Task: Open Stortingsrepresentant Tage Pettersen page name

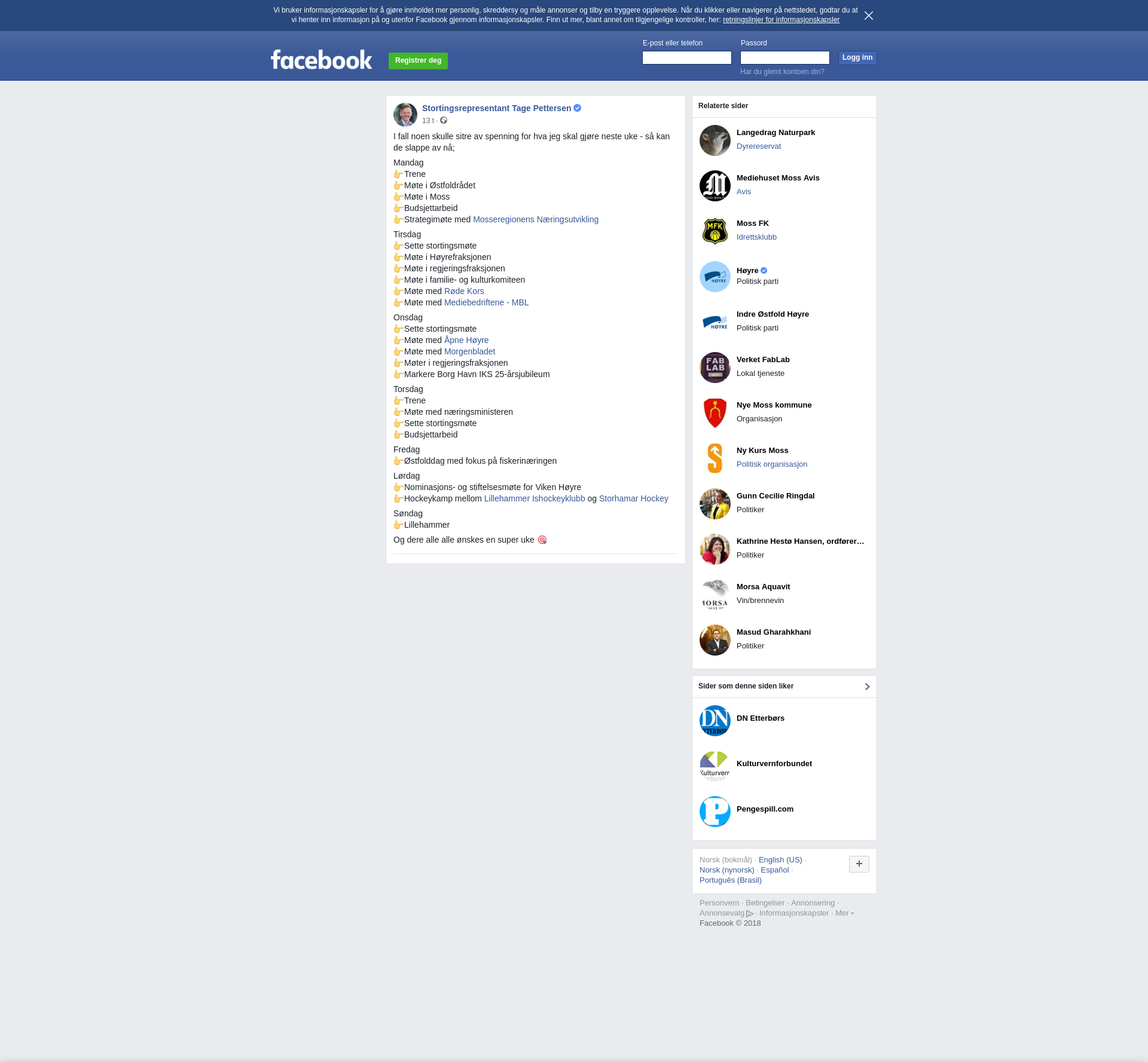Action: [x=496, y=108]
